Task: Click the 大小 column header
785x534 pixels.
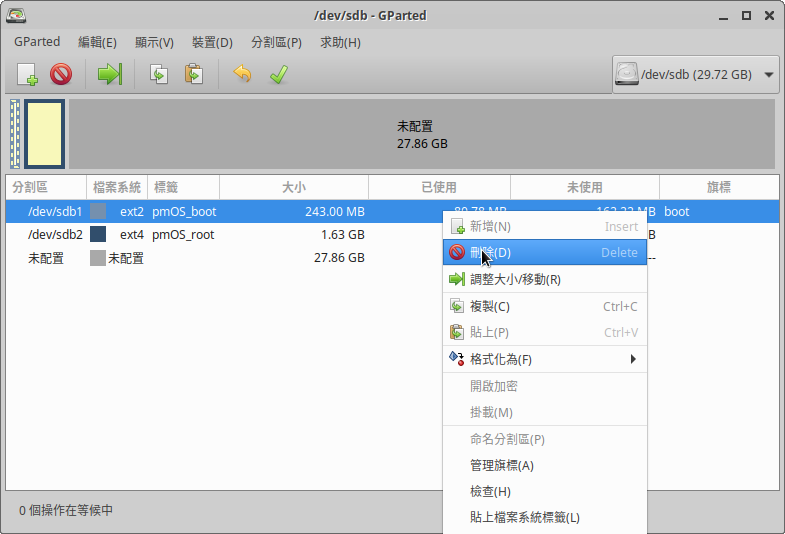Action: tap(293, 187)
